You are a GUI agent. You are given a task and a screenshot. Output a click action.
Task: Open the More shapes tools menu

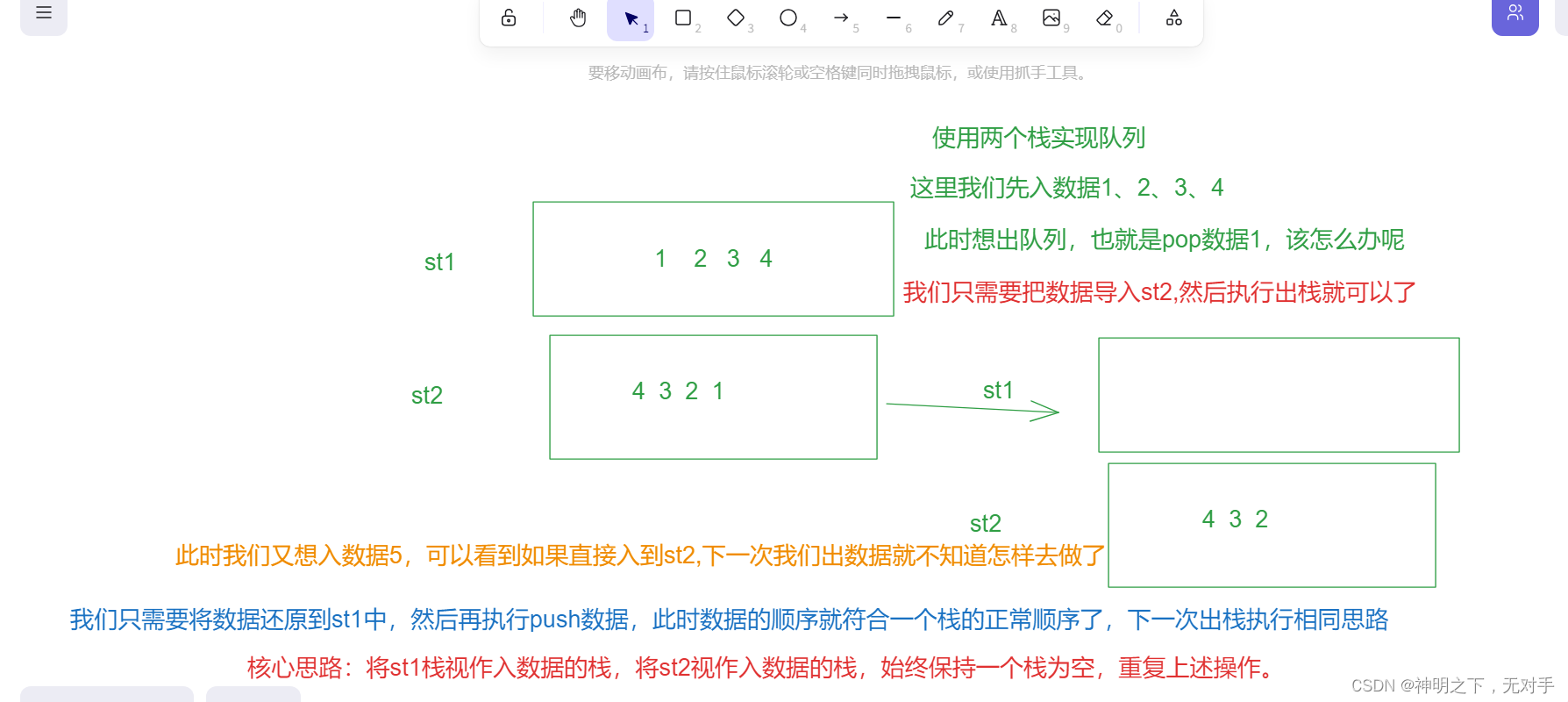tap(1174, 18)
